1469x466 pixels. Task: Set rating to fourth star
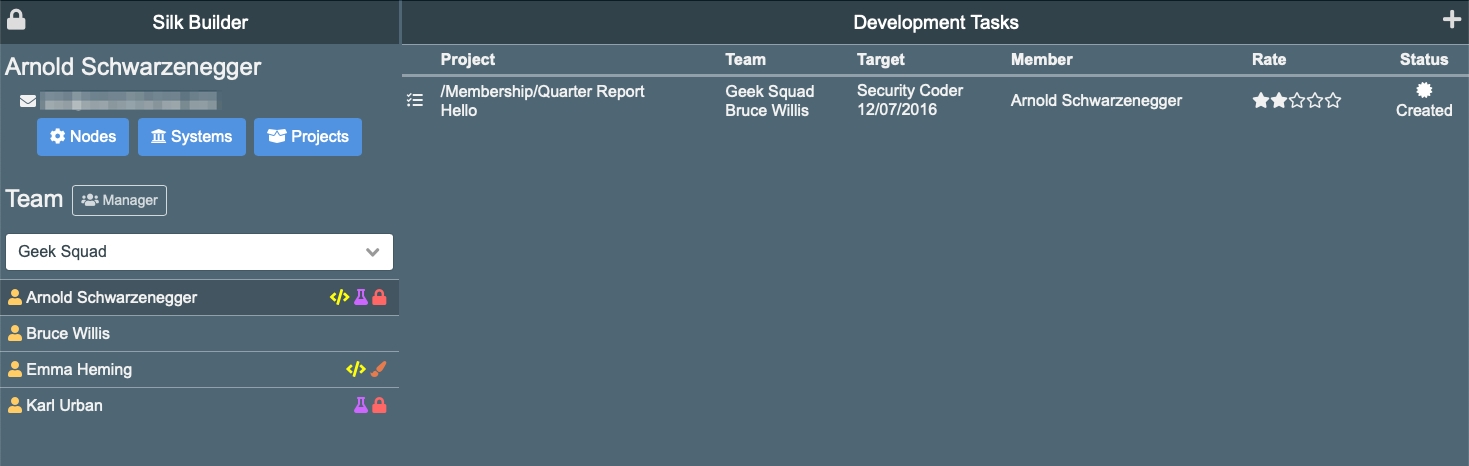[1315, 100]
